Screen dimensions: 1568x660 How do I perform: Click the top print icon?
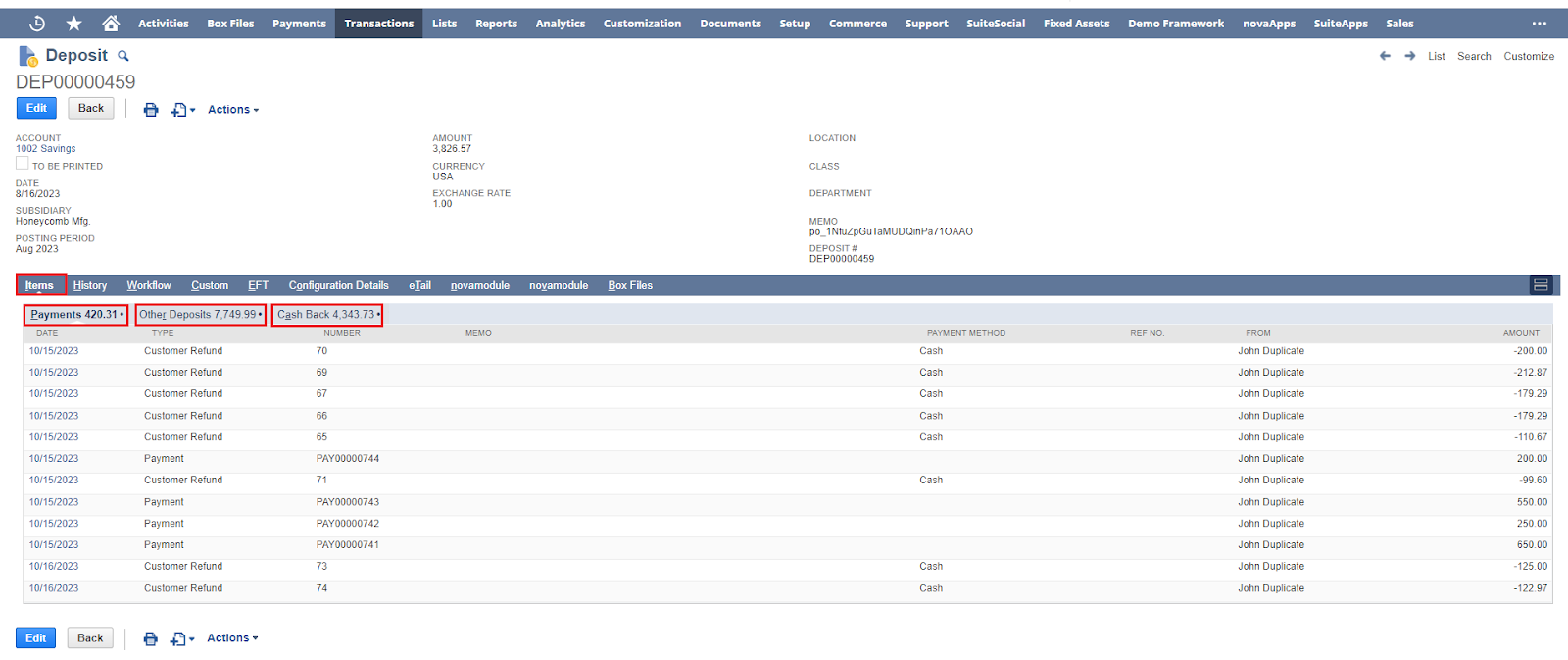click(x=151, y=110)
